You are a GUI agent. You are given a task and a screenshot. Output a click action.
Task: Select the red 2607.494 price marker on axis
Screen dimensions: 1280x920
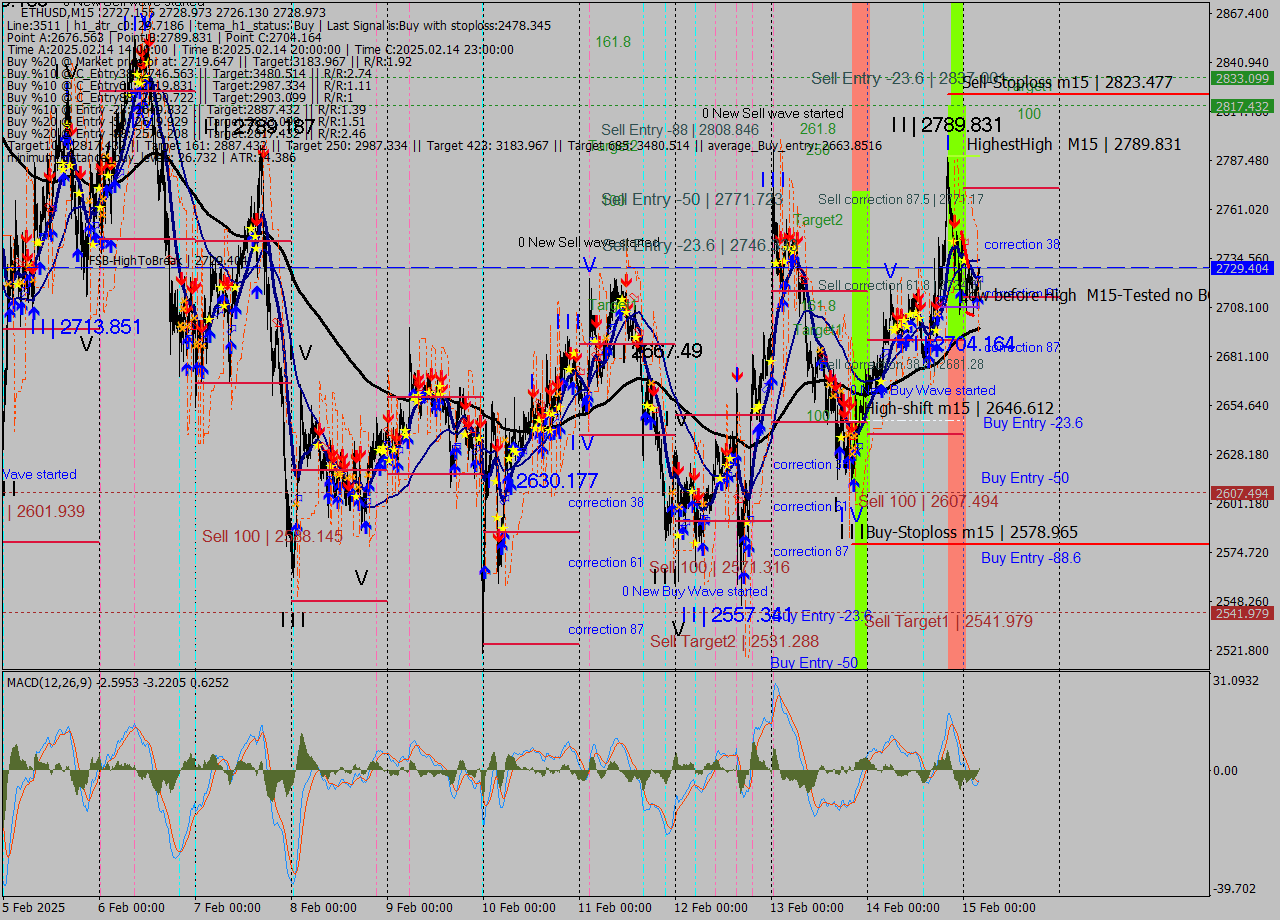tap(1240, 491)
